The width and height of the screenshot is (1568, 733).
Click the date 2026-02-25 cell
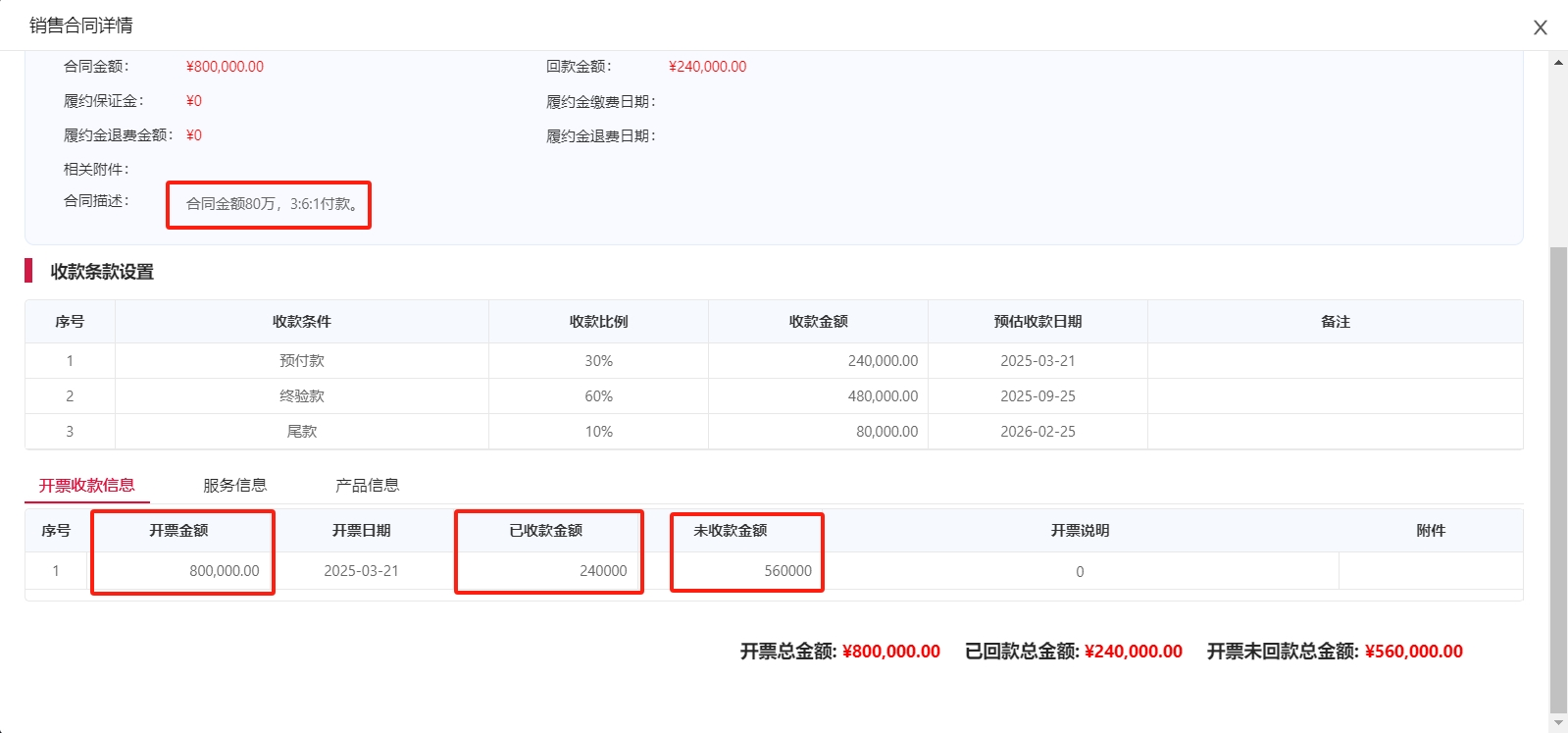[x=1037, y=432]
